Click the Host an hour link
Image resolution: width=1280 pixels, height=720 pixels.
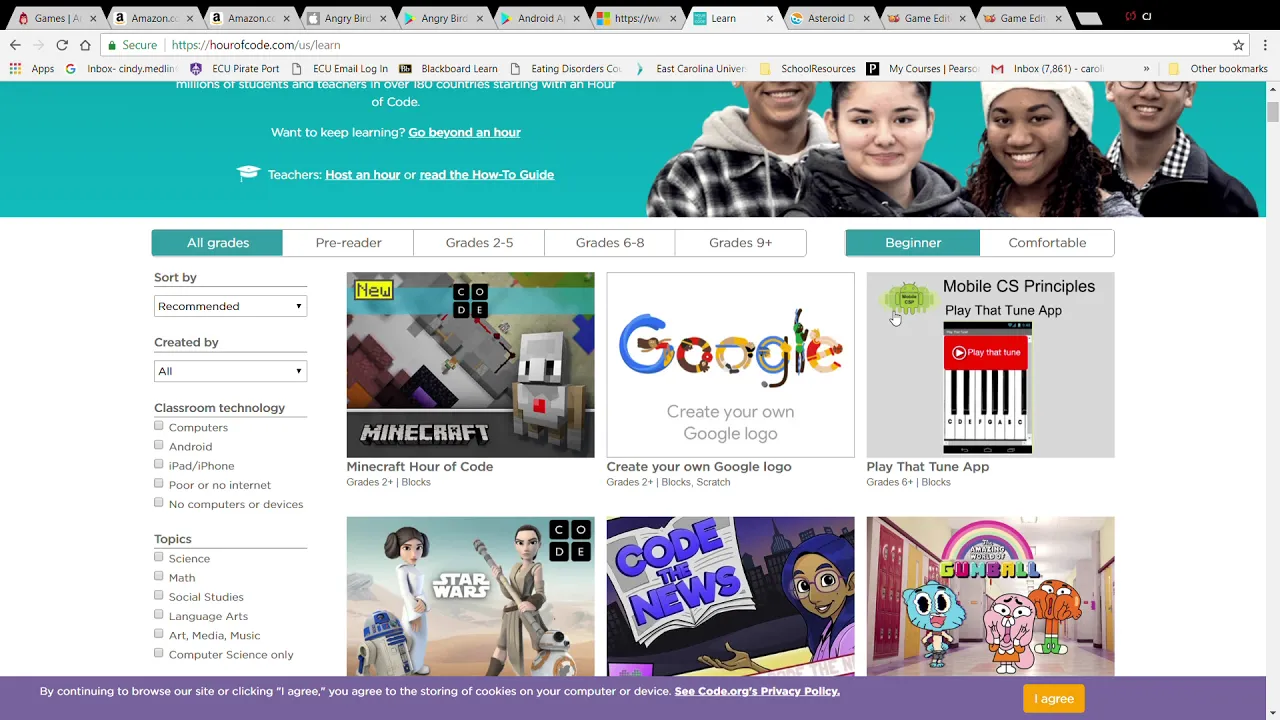pyautogui.click(x=362, y=174)
